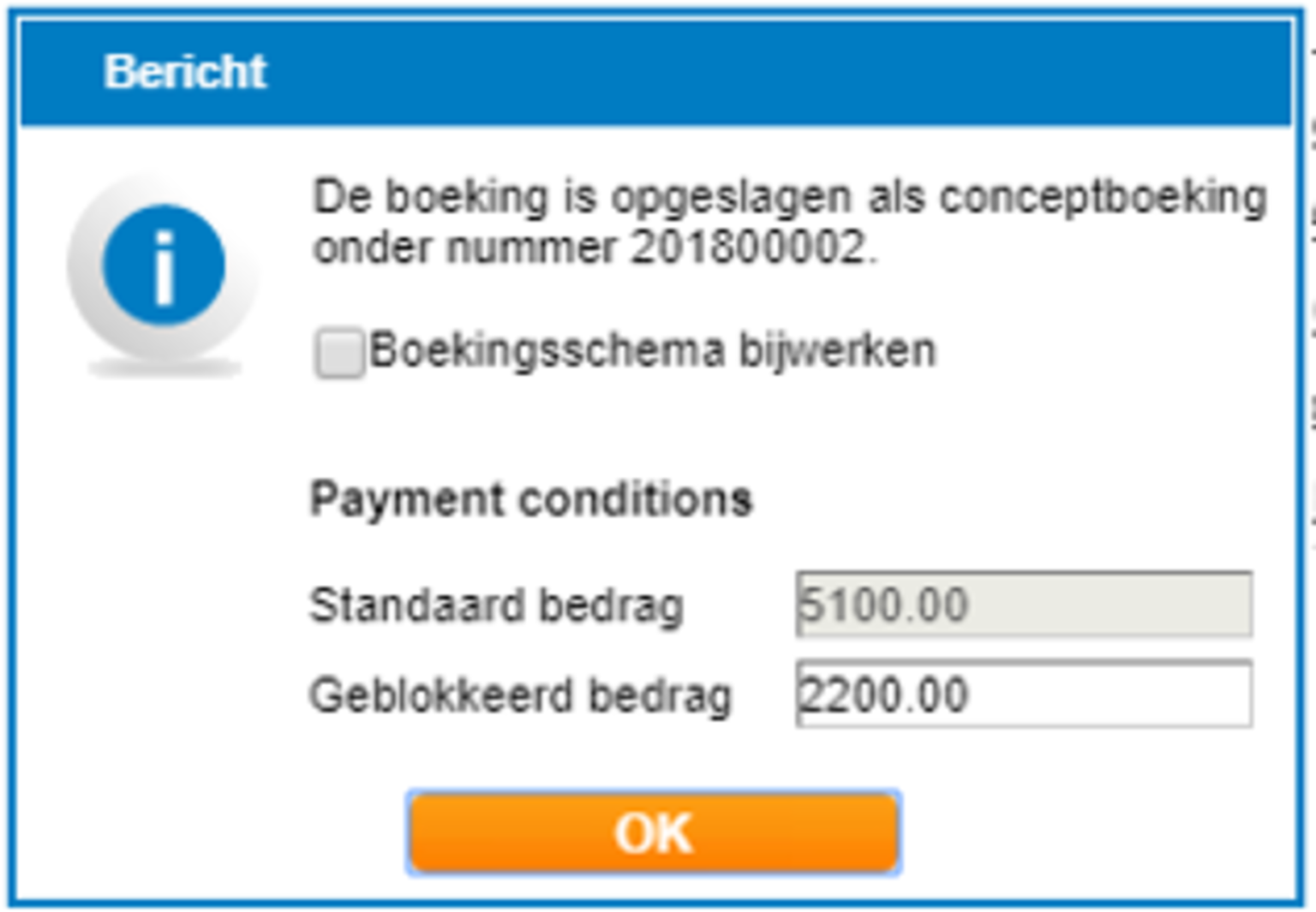The image size is (1316, 912).
Task: Confirm the dialog with OK
Action: [x=655, y=830]
